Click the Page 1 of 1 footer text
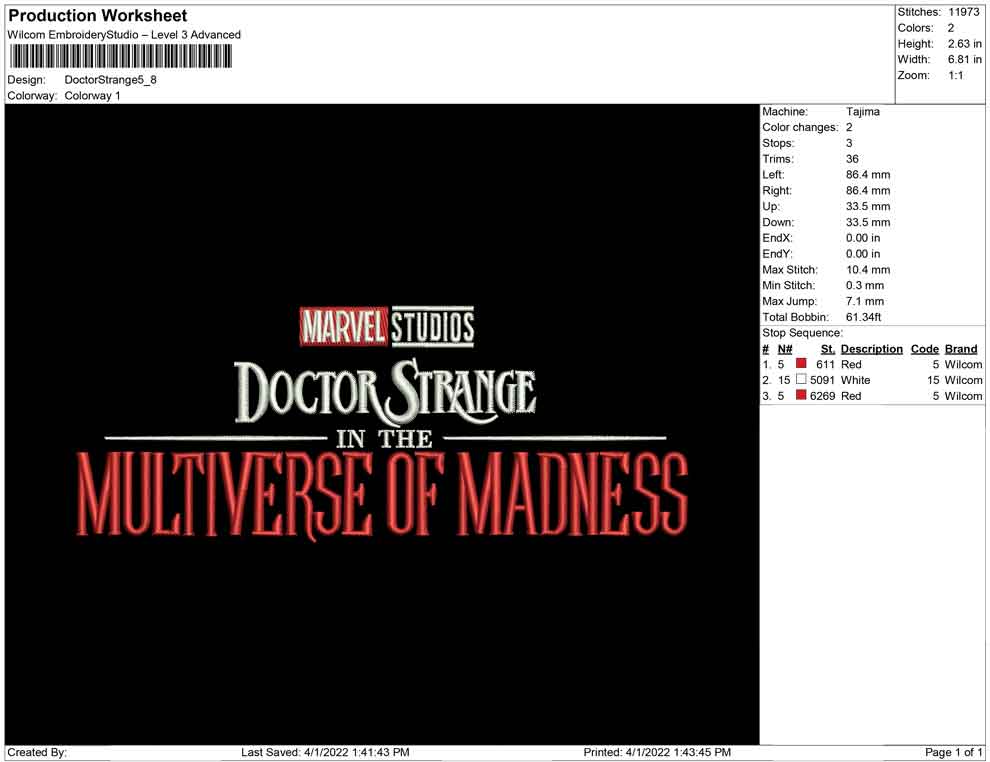 [x=953, y=752]
